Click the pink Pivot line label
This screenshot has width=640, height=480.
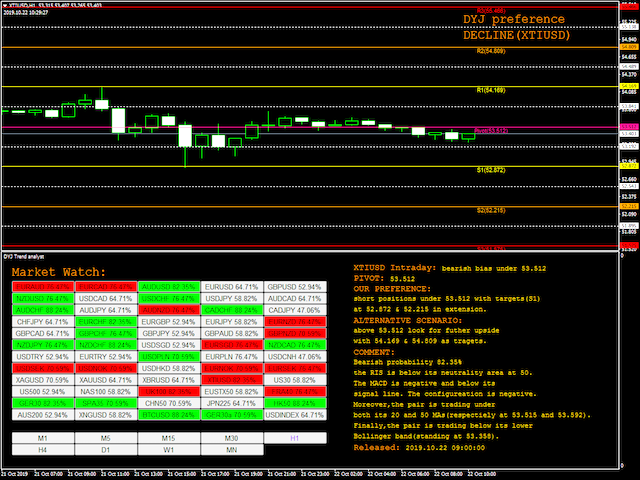491,130
